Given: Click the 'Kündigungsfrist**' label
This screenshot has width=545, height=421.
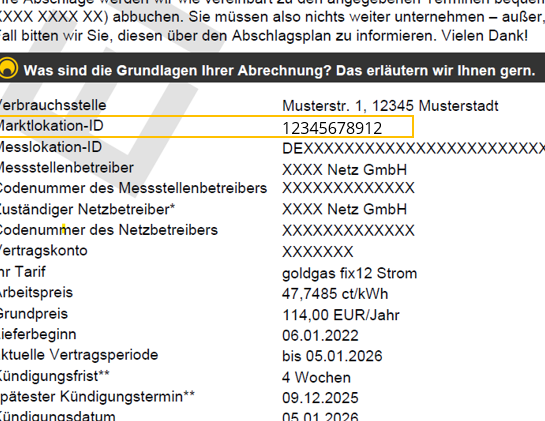Looking at the screenshot, I should [x=54, y=376].
